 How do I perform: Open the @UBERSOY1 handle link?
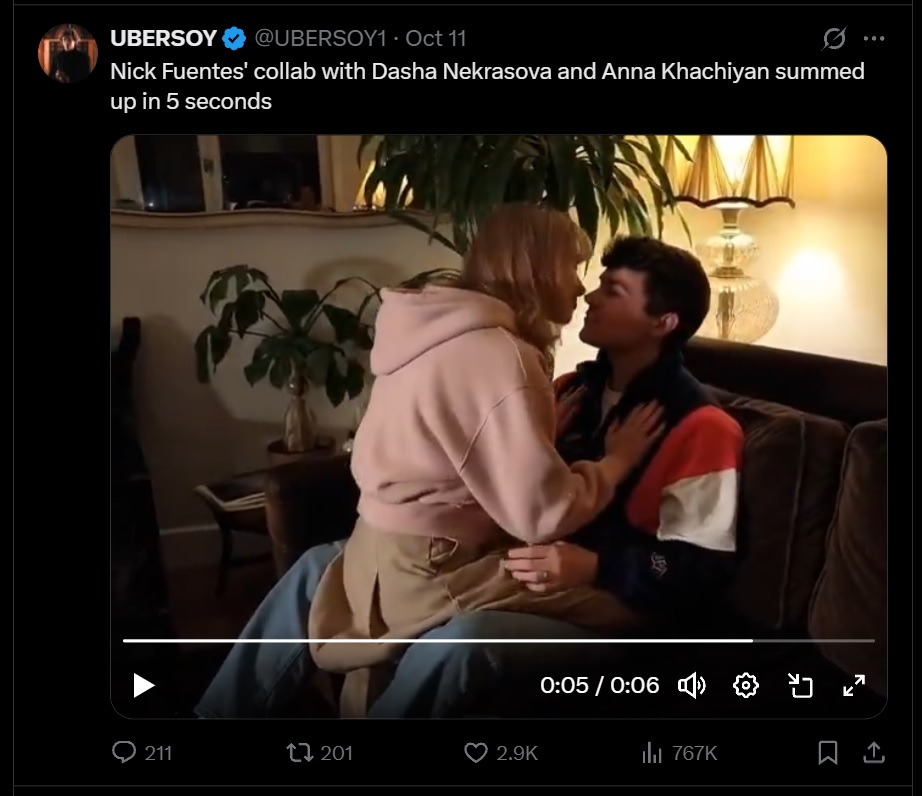[x=320, y=38]
